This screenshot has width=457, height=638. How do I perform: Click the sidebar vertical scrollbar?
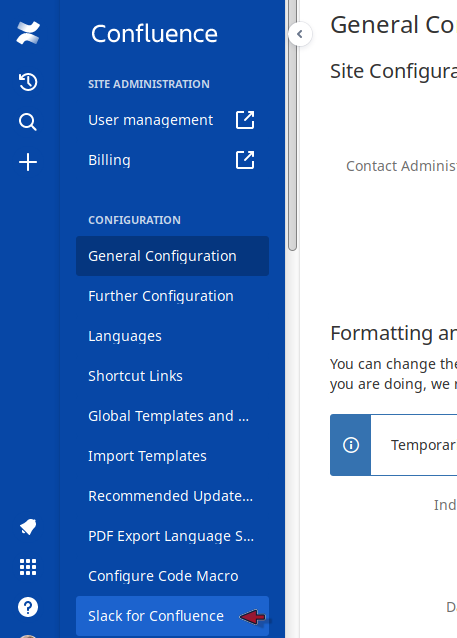292,125
